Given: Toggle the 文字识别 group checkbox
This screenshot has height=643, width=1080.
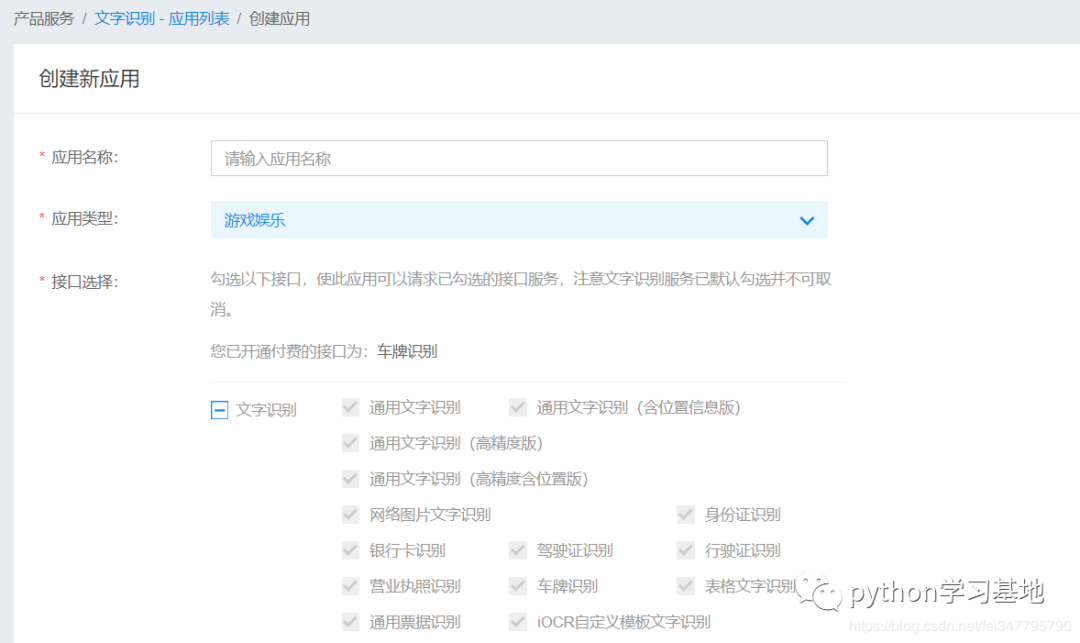Looking at the screenshot, I should point(219,410).
